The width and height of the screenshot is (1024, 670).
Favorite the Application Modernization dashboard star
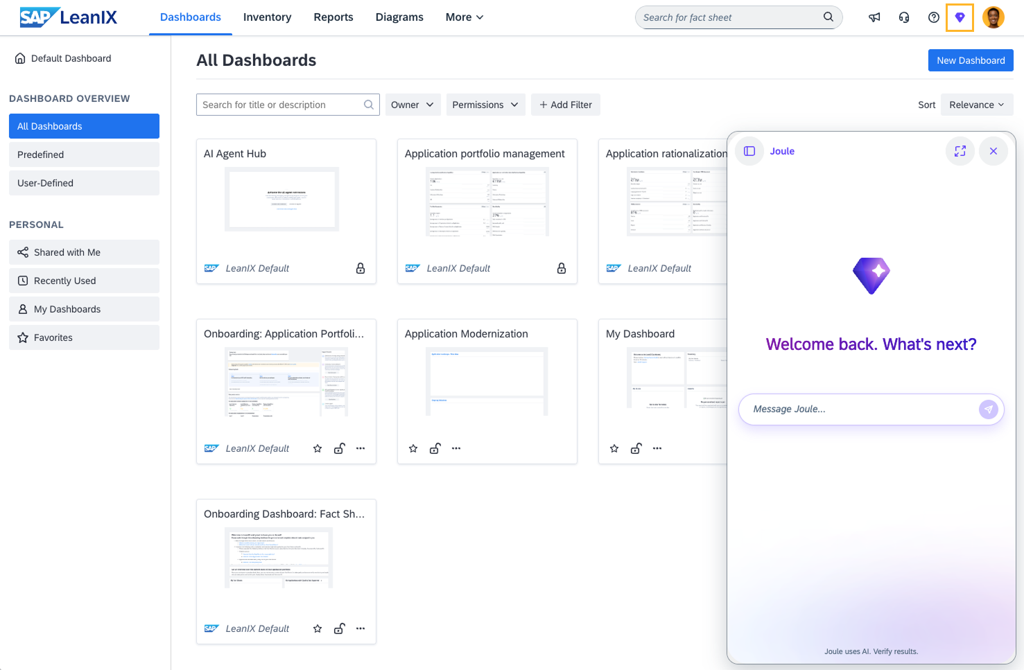[413, 449]
